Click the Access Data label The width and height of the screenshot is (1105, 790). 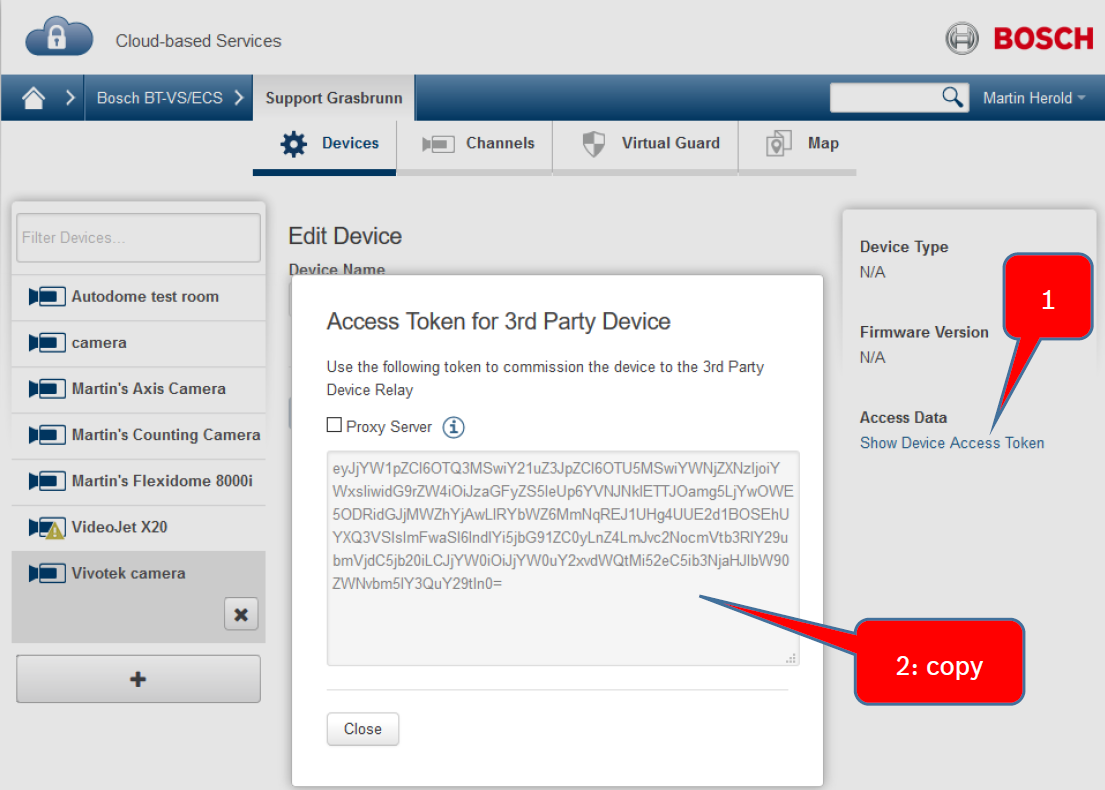point(903,418)
